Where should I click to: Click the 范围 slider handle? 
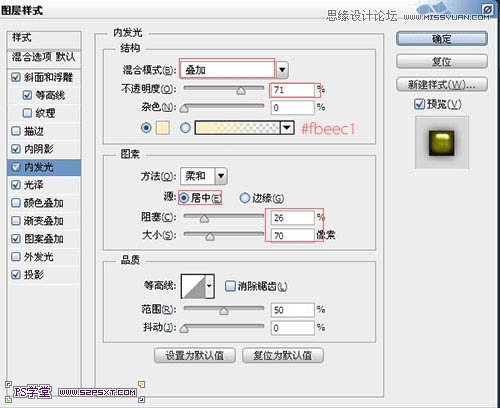(224, 311)
